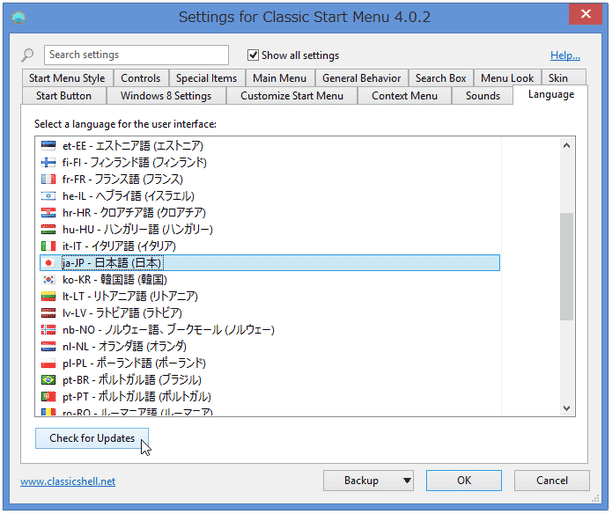The height and width of the screenshot is (514, 612).
Task: Pick the ko-KR language entry
Action: [270, 279]
